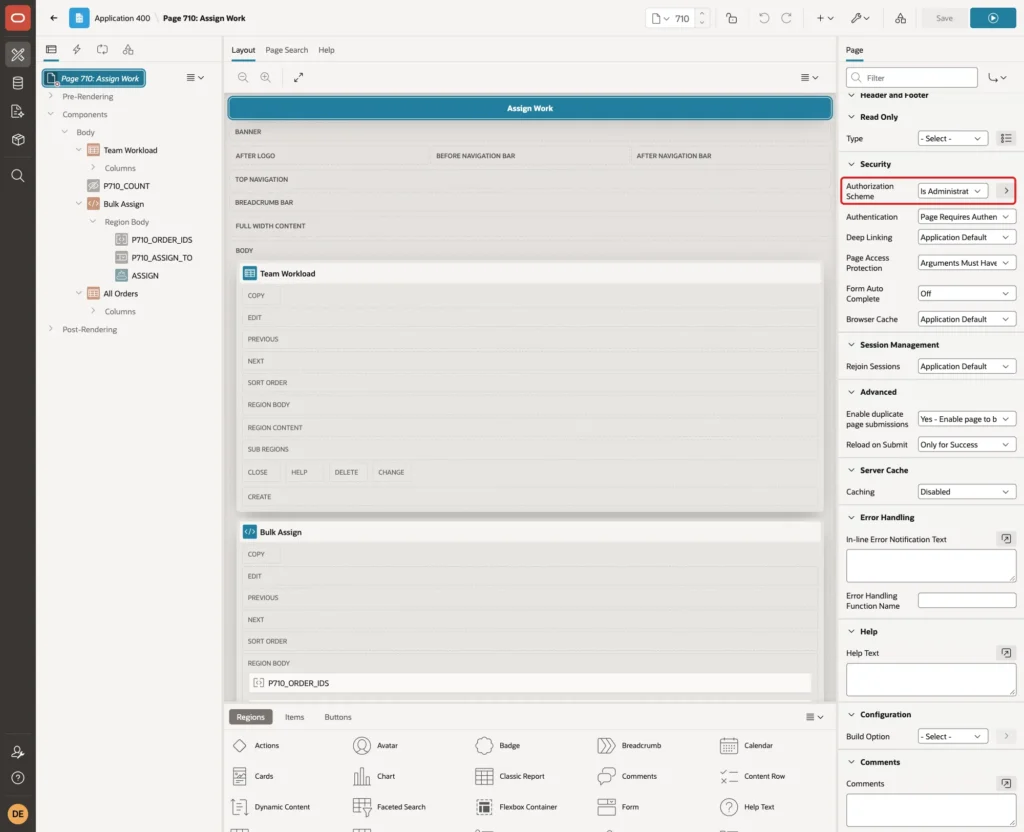The height and width of the screenshot is (832, 1024).
Task: Zoom out the layout view
Action: click(x=243, y=77)
